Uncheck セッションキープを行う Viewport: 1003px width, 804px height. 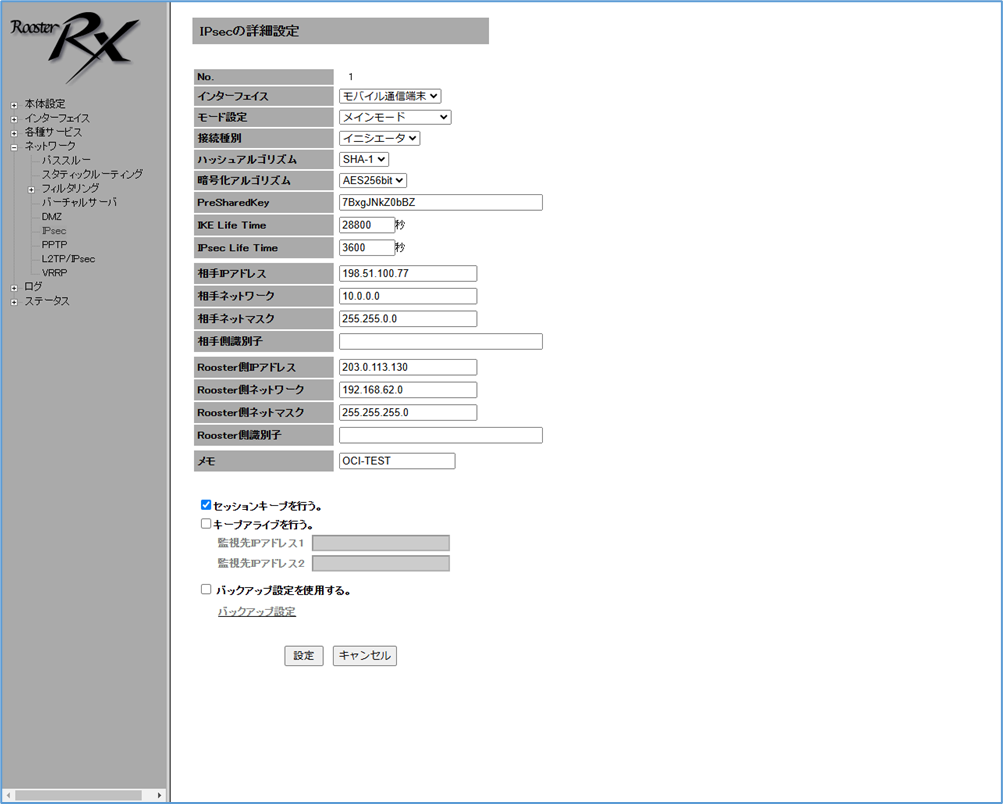205,504
